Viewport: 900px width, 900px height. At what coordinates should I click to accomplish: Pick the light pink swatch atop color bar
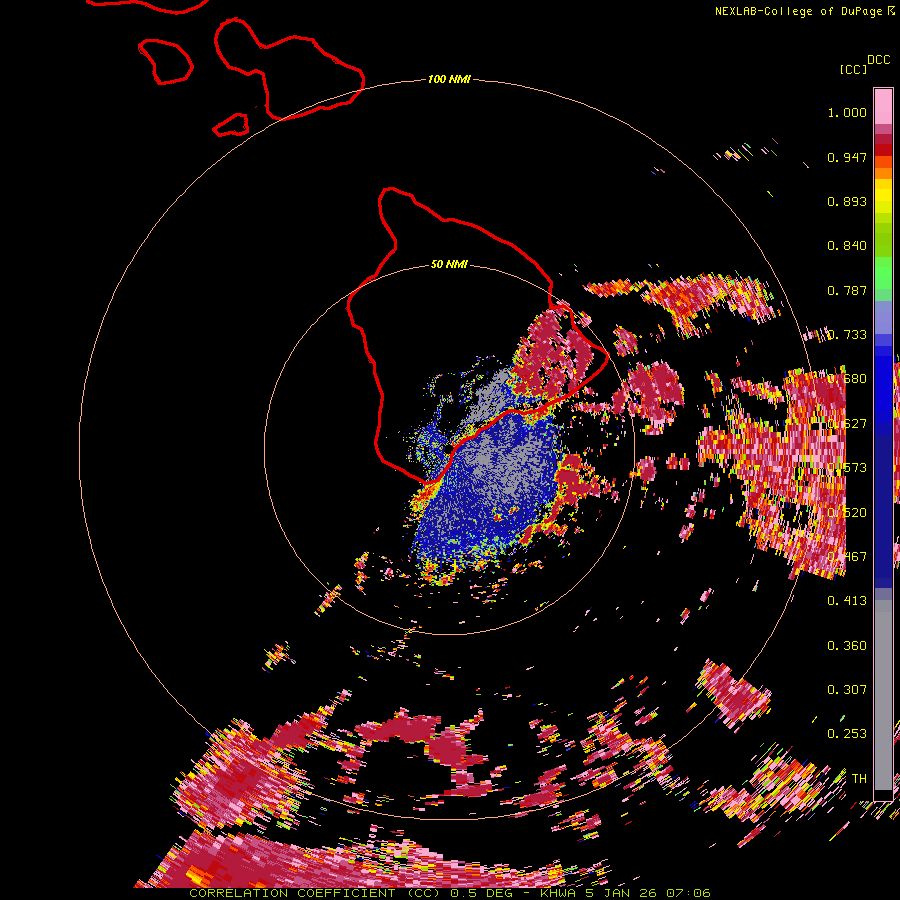coord(883,106)
